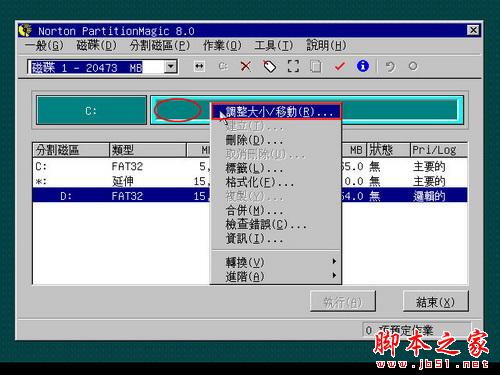
Task: Click the create partition C: toolbar icon
Action: (223, 66)
